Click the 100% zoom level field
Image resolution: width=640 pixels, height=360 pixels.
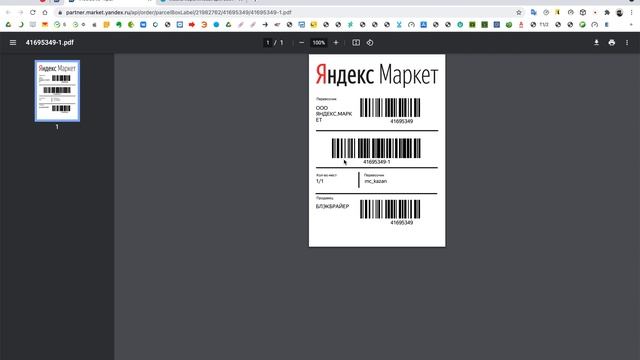(x=319, y=42)
